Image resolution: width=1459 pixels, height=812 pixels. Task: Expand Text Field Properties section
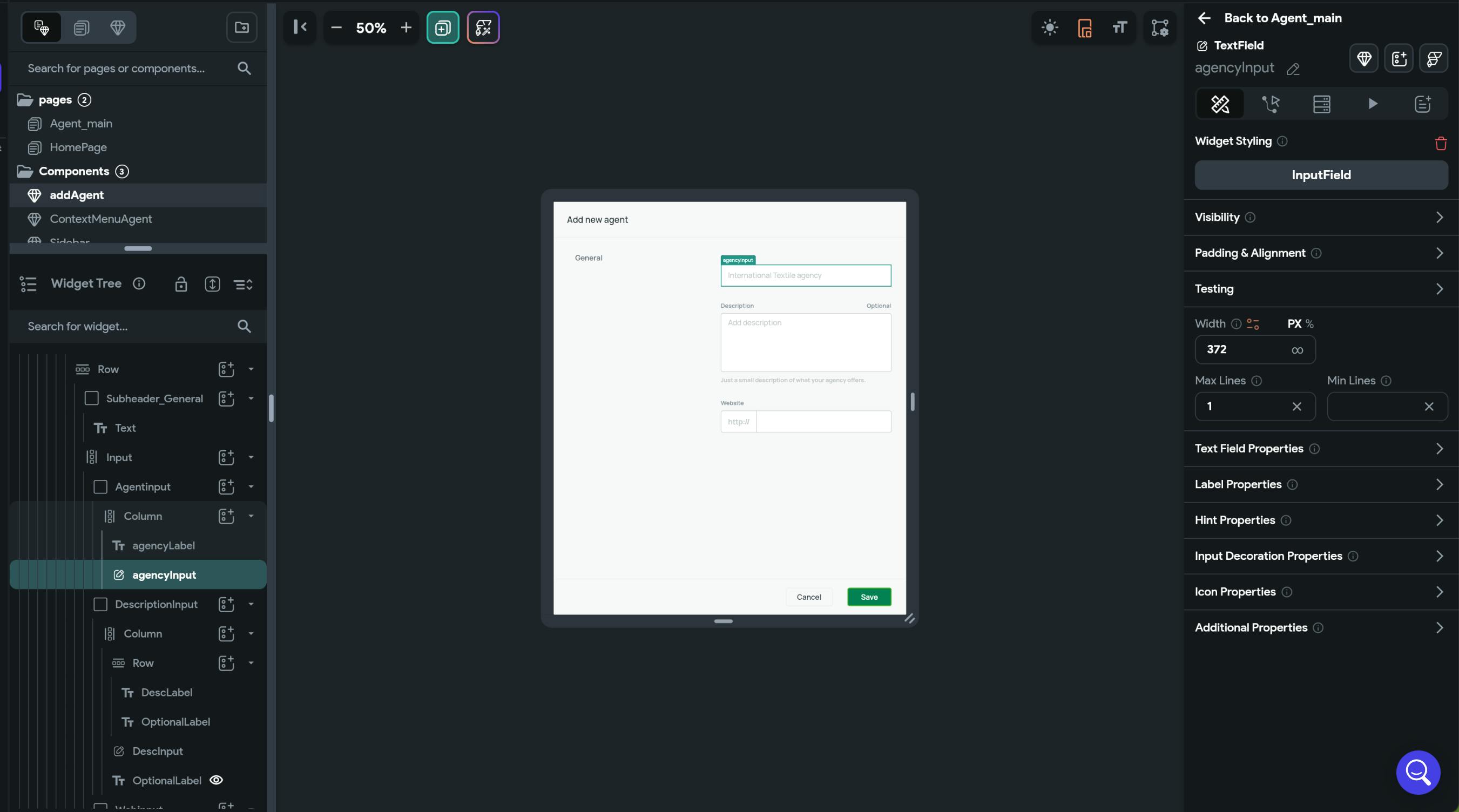coord(1321,449)
